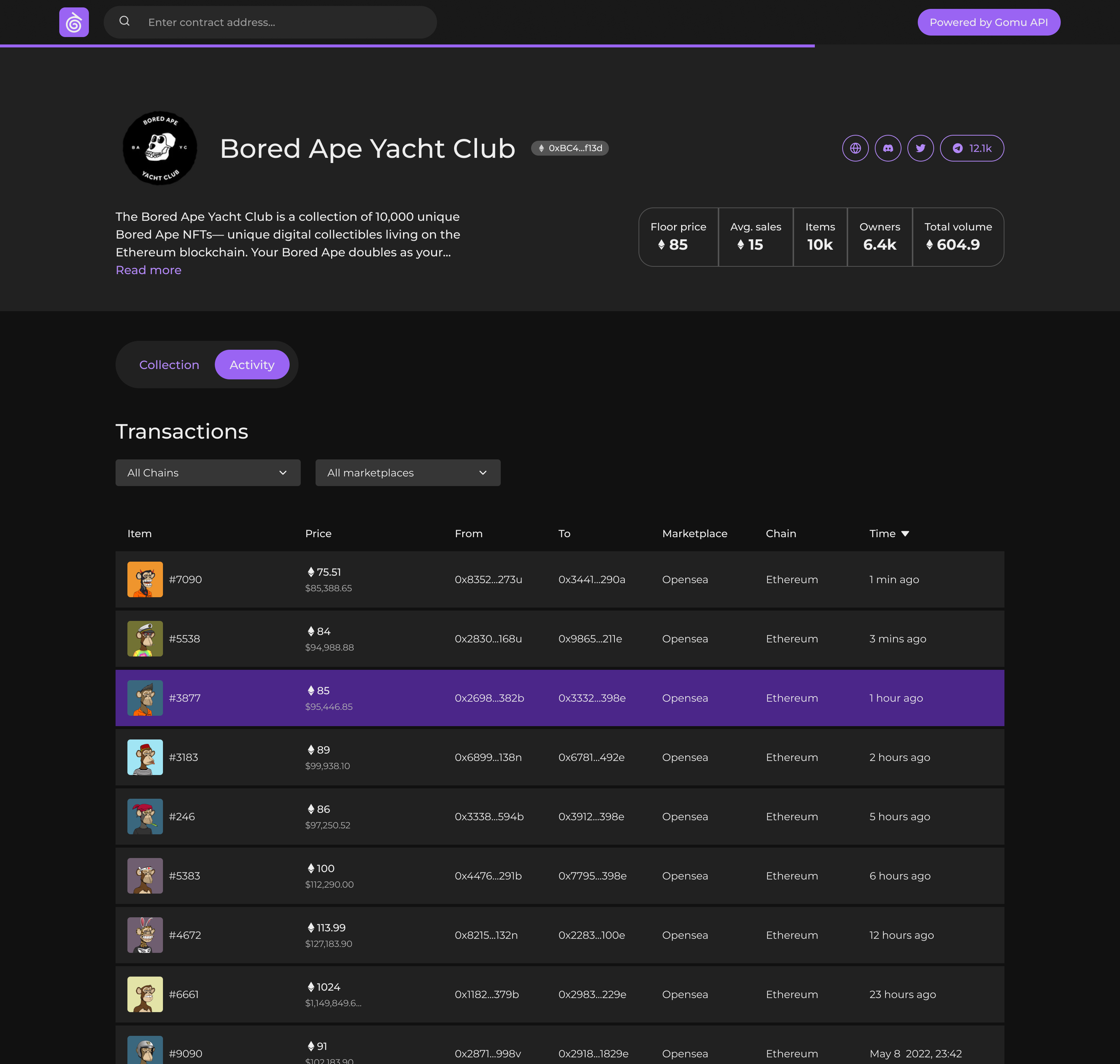Sort using the Time column arrow
1120x1064 pixels.
(905, 534)
